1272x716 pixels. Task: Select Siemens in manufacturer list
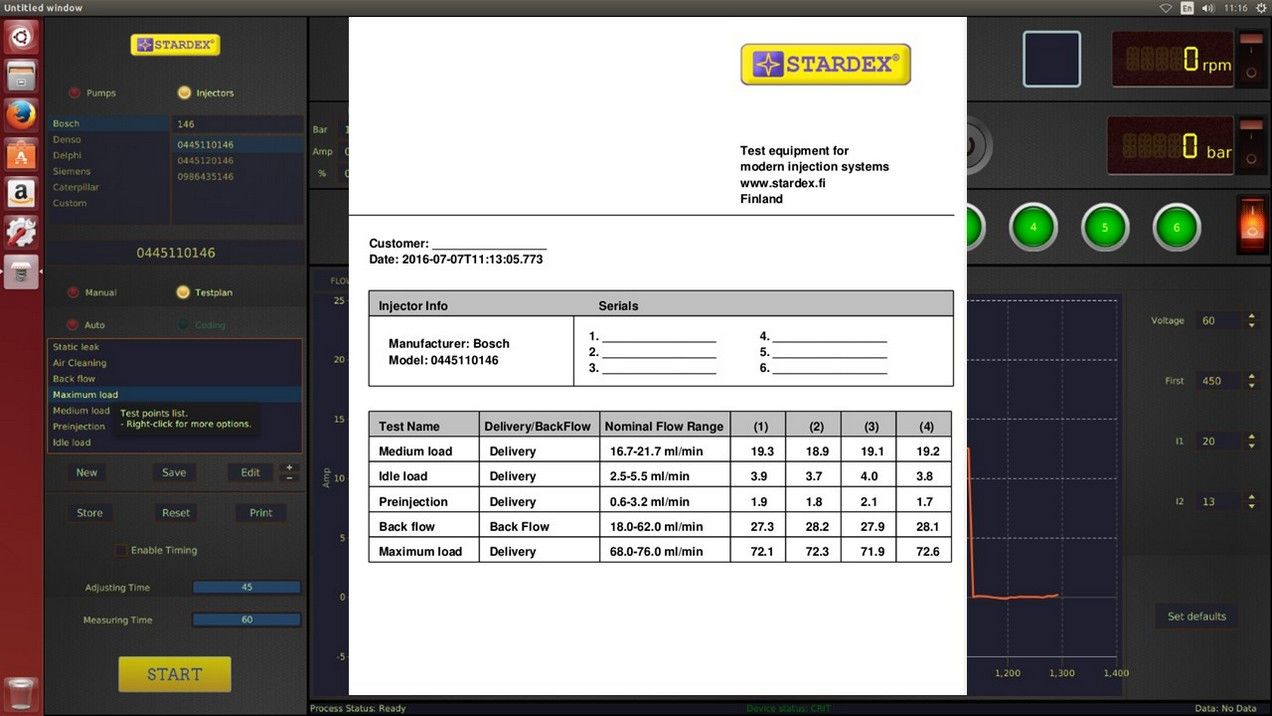click(109, 172)
